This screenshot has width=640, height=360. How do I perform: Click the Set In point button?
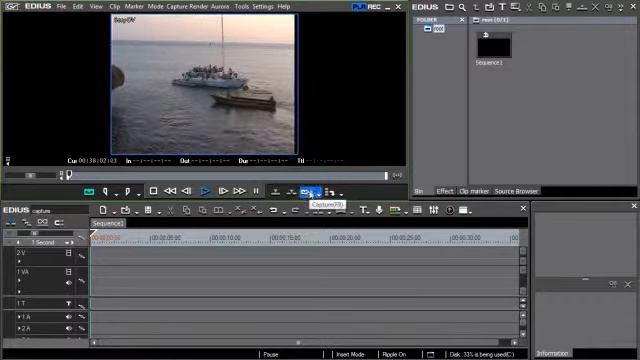(x=105, y=191)
